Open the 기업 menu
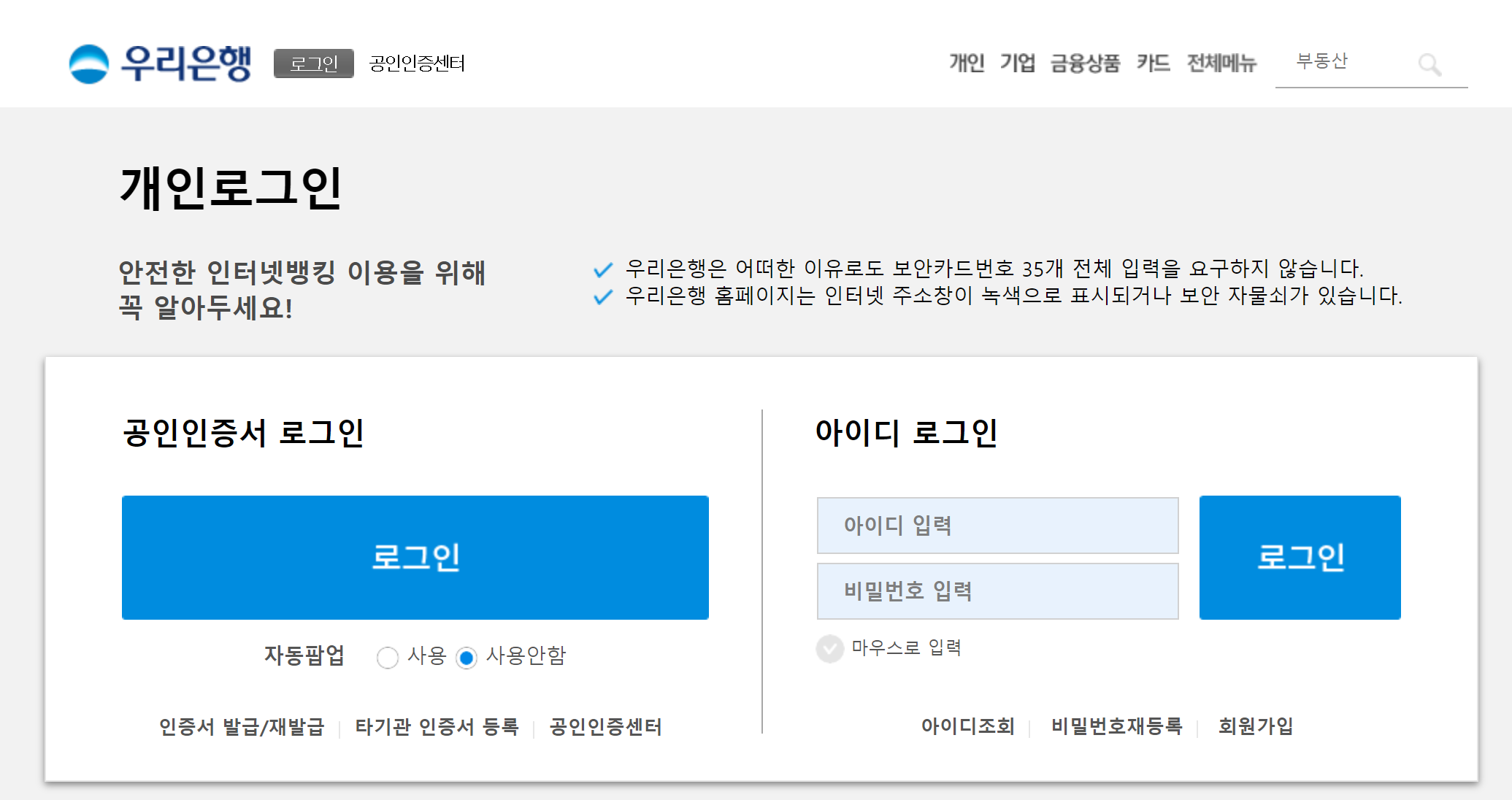 (1017, 64)
